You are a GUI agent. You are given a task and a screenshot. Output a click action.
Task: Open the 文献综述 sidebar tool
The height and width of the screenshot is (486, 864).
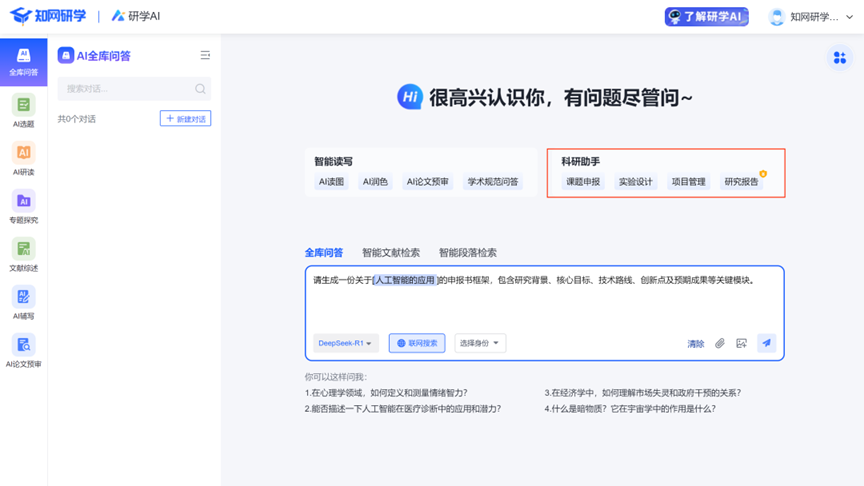click(23, 253)
